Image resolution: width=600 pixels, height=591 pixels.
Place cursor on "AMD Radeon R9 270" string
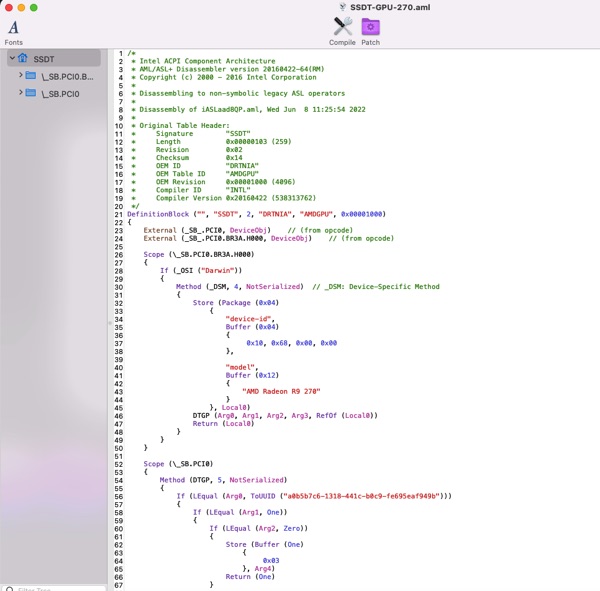point(280,390)
